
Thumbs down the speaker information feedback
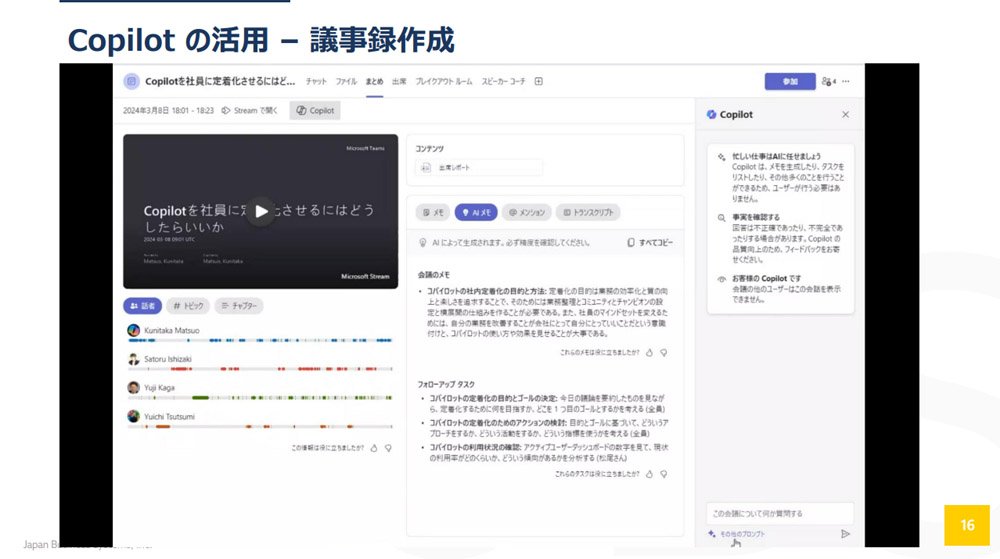388,448
